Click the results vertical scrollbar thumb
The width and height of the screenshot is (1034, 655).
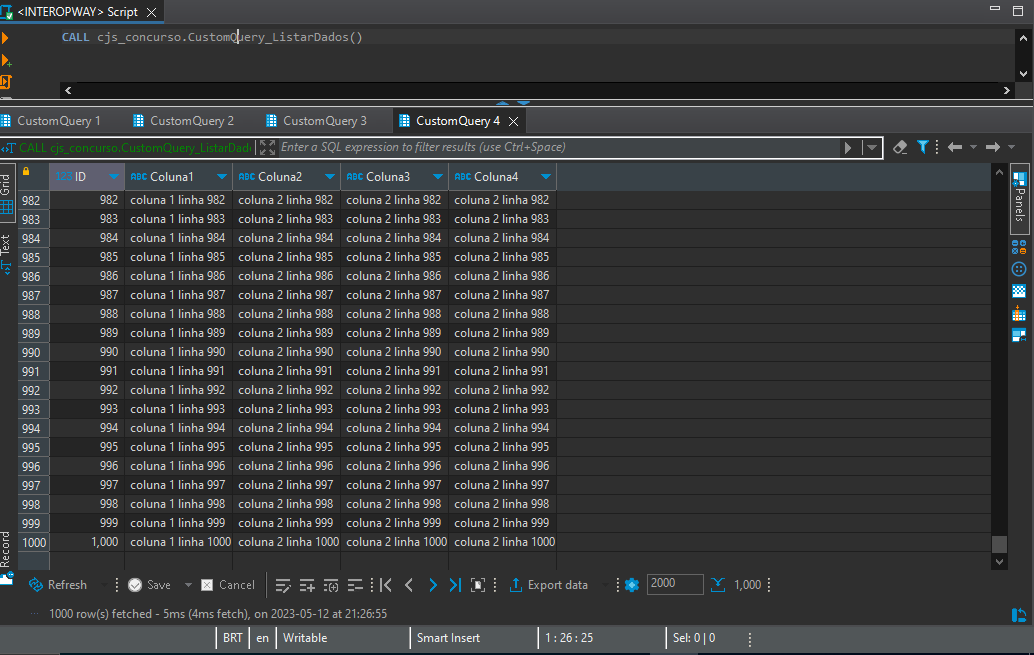[x=998, y=543]
